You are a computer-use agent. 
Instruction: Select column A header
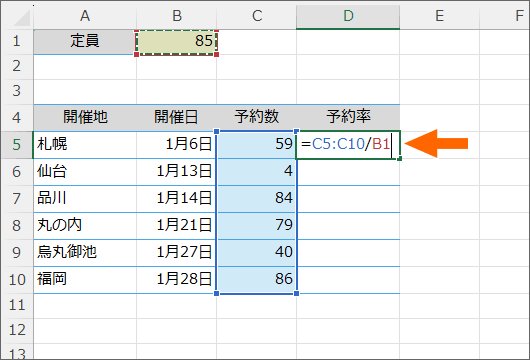85,16
